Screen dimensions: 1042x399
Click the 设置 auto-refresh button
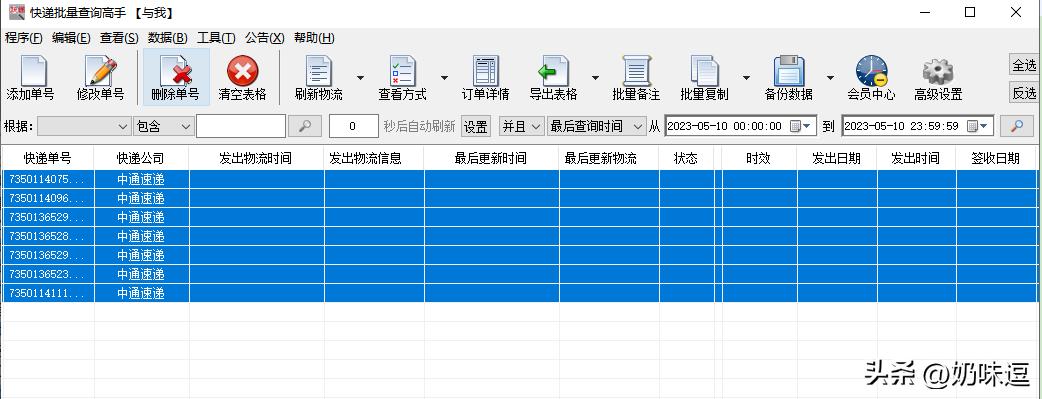click(x=476, y=126)
